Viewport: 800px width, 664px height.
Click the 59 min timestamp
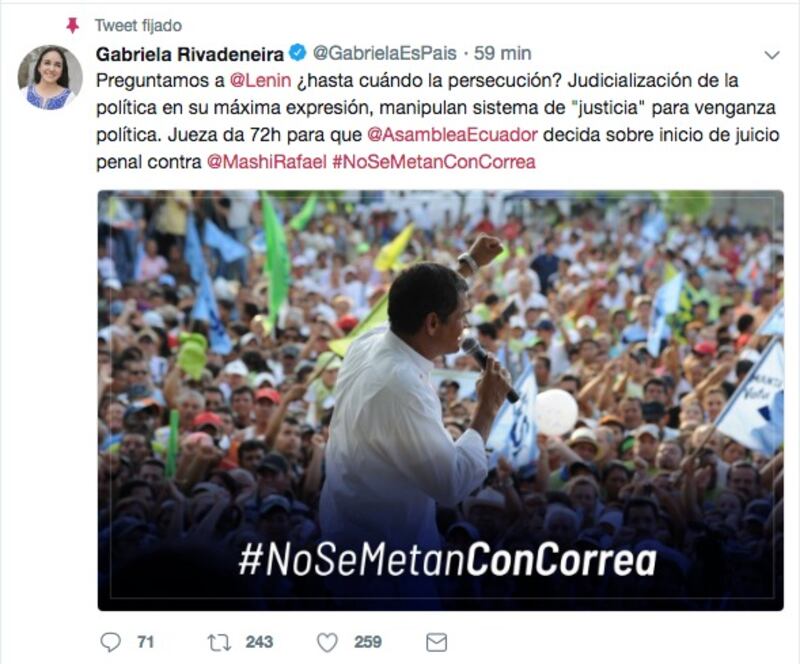[x=503, y=53]
